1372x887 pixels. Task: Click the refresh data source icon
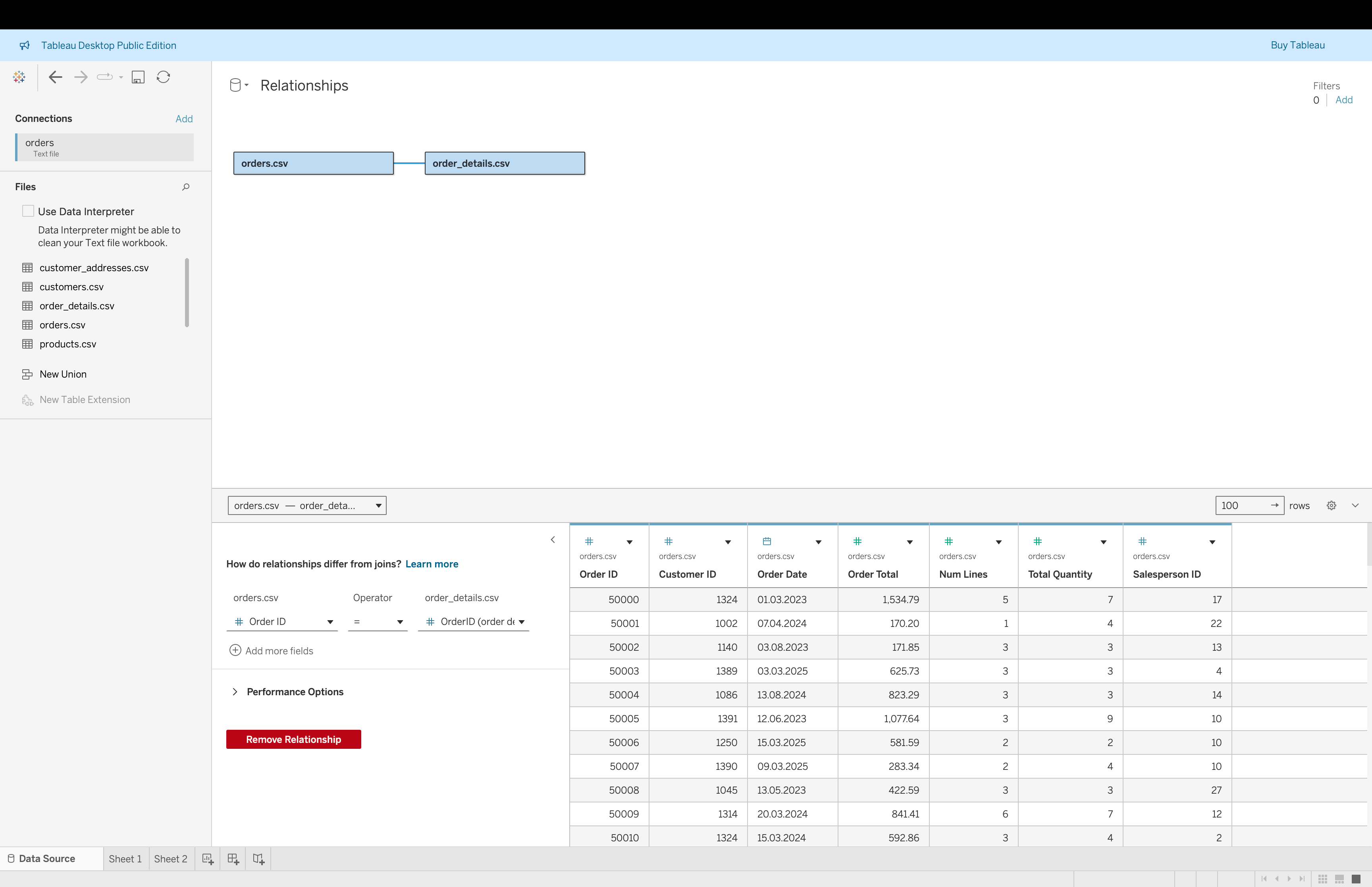click(164, 77)
